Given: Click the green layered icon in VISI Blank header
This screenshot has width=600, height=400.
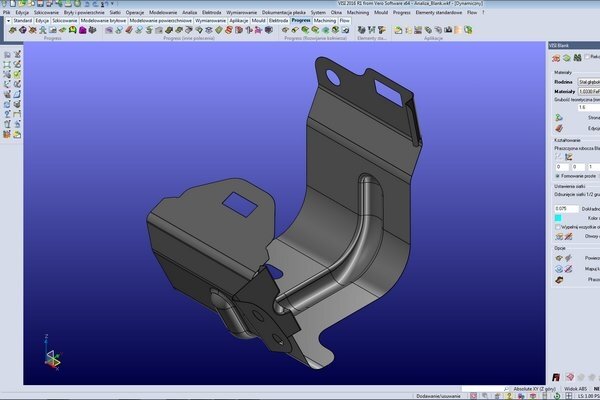Looking at the screenshot, I should tap(567, 58).
